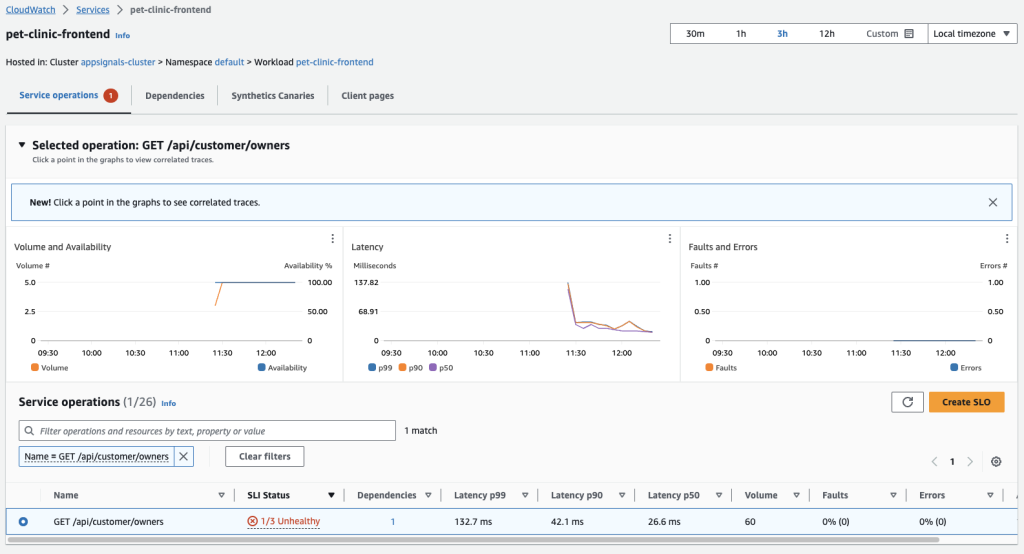1024x554 pixels.
Task: Click the purple p50 legend swatch
Action: pyautogui.click(x=432, y=367)
